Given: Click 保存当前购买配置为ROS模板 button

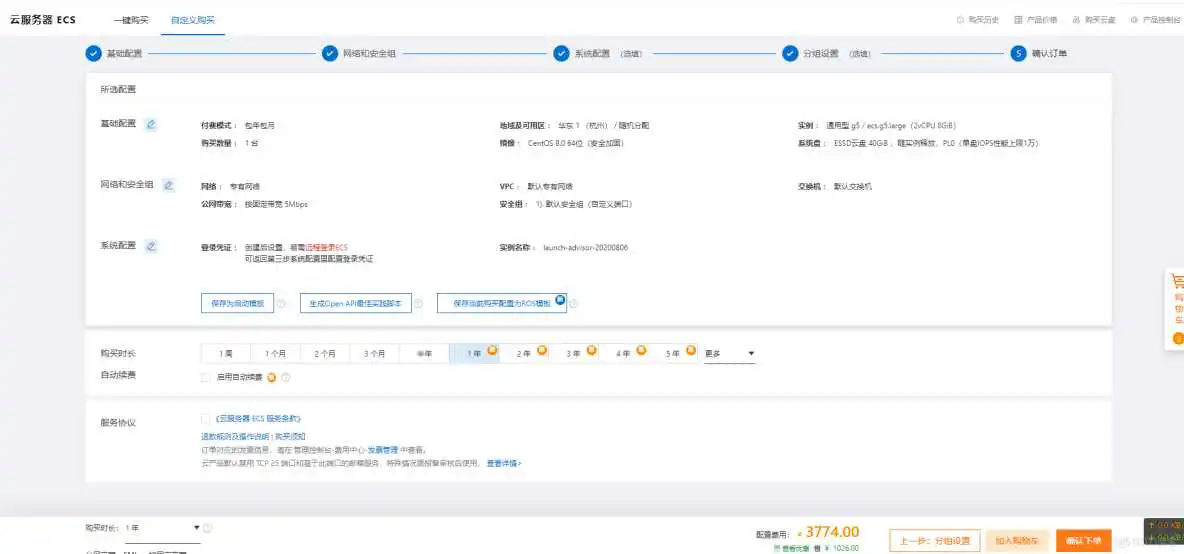Looking at the screenshot, I should click(501, 303).
